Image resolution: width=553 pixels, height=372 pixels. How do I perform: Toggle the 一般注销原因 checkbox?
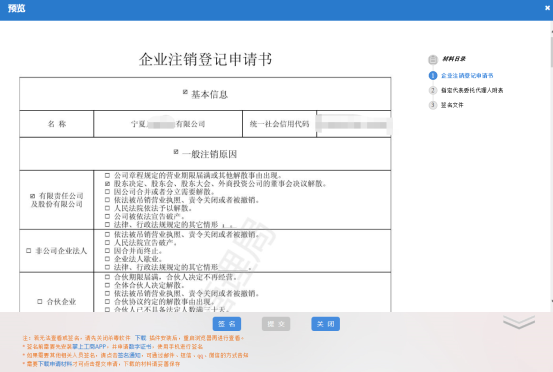coord(176,152)
